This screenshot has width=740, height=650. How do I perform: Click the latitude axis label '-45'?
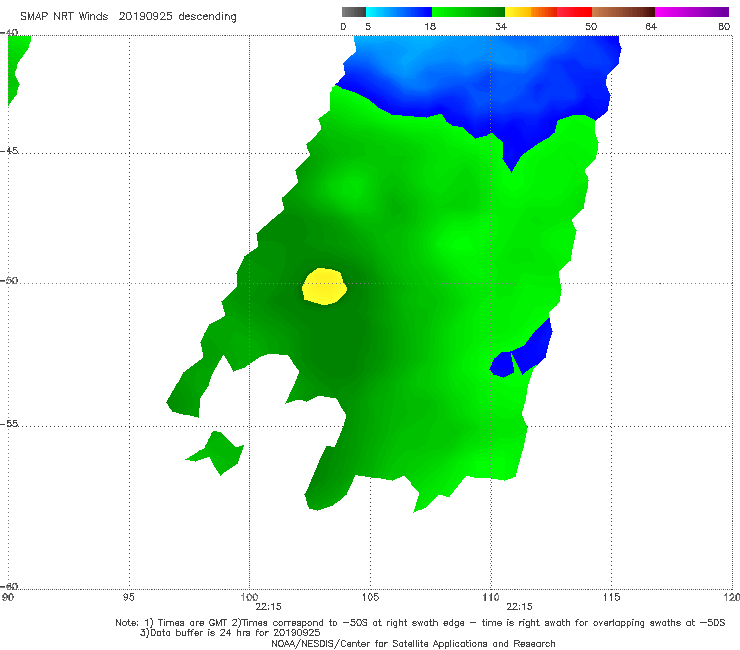click(9, 151)
